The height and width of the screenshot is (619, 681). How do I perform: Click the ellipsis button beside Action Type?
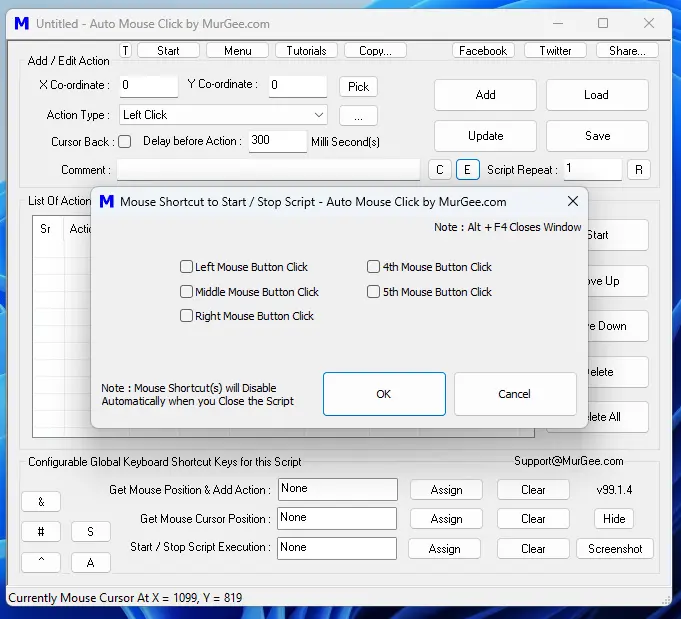[358, 116]
